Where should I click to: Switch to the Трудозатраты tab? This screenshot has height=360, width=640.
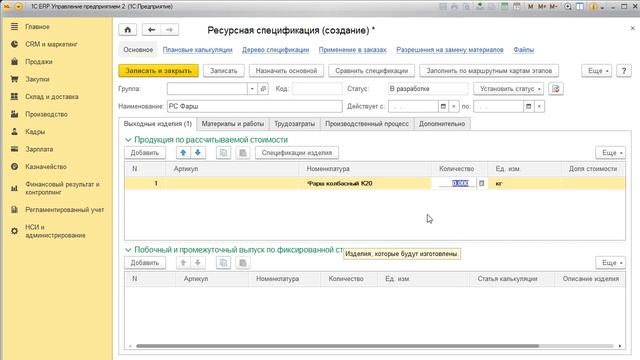coord(294,124)
